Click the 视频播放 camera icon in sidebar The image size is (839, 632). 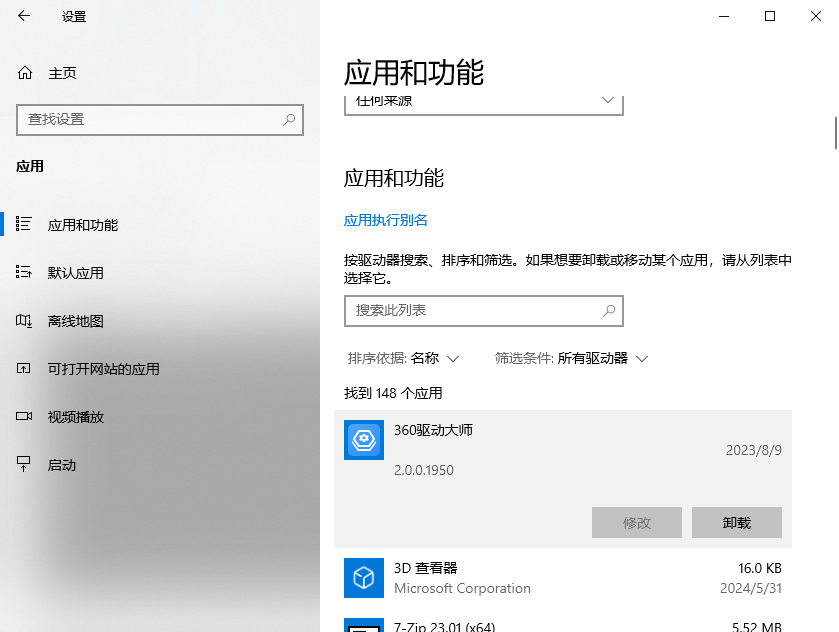point(24,417)
